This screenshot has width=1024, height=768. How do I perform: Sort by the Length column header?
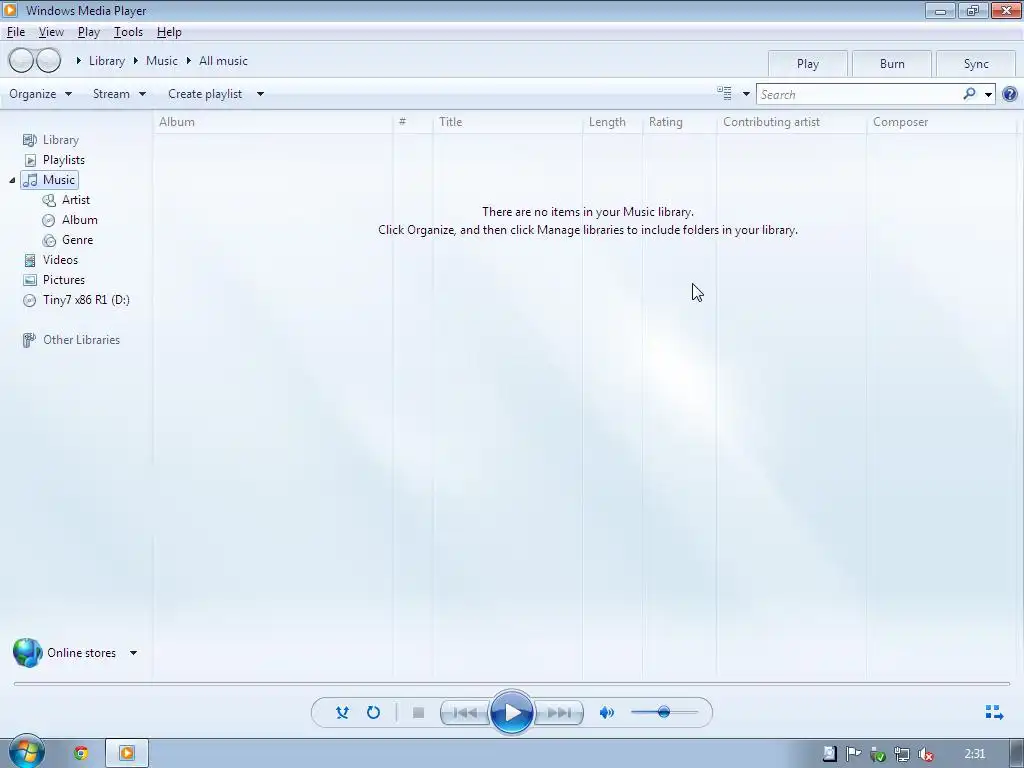coord(612,122)
